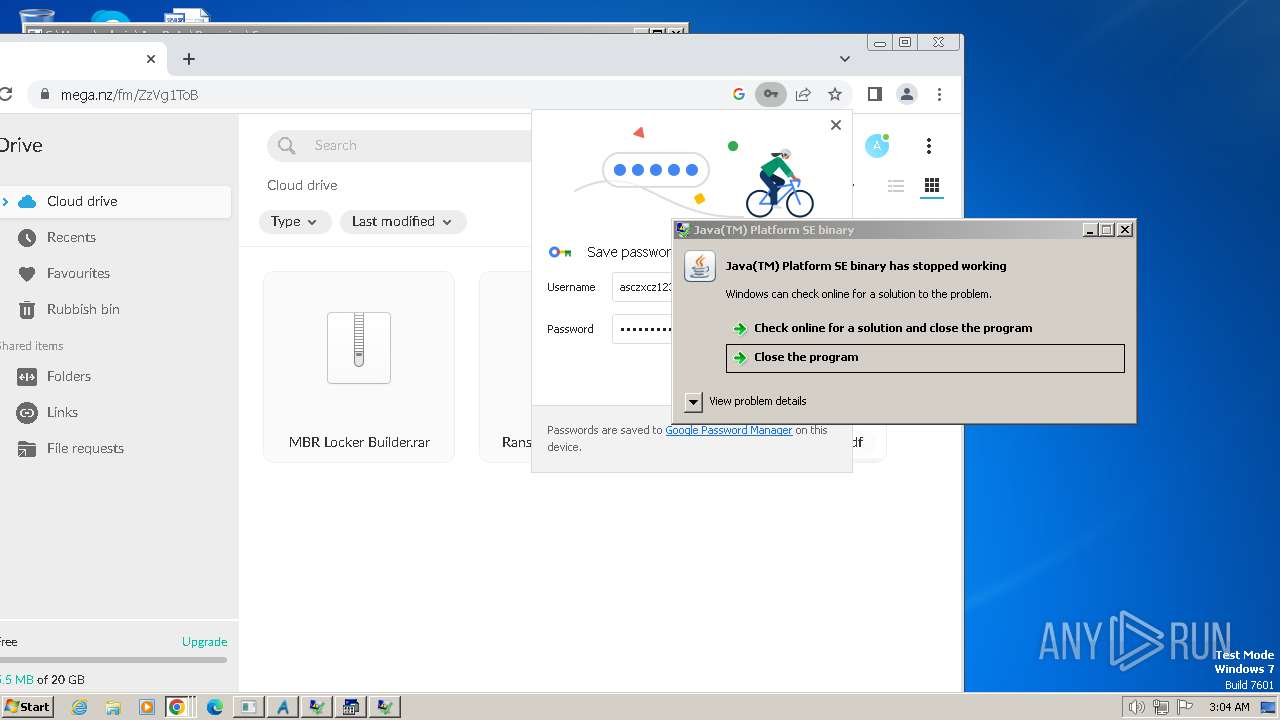Switch to grid view in MEGA
1280x720 pixels.
(932, 186)
